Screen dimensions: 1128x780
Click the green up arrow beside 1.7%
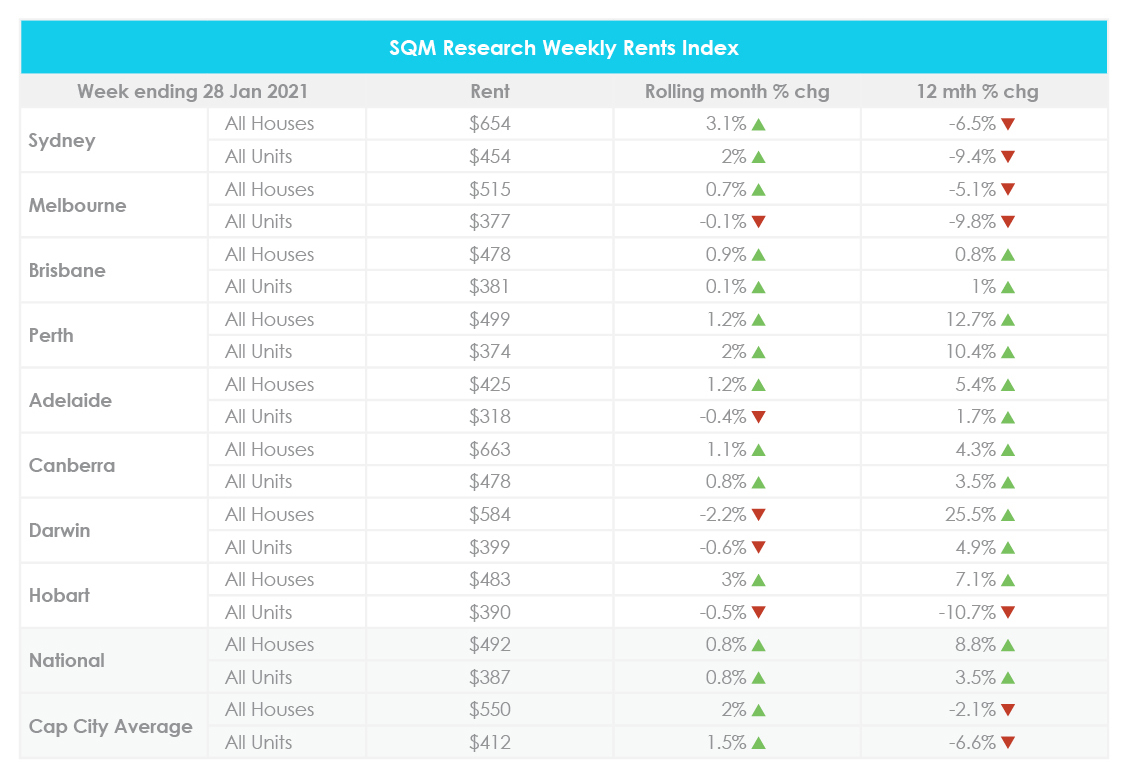[1008, 417]
